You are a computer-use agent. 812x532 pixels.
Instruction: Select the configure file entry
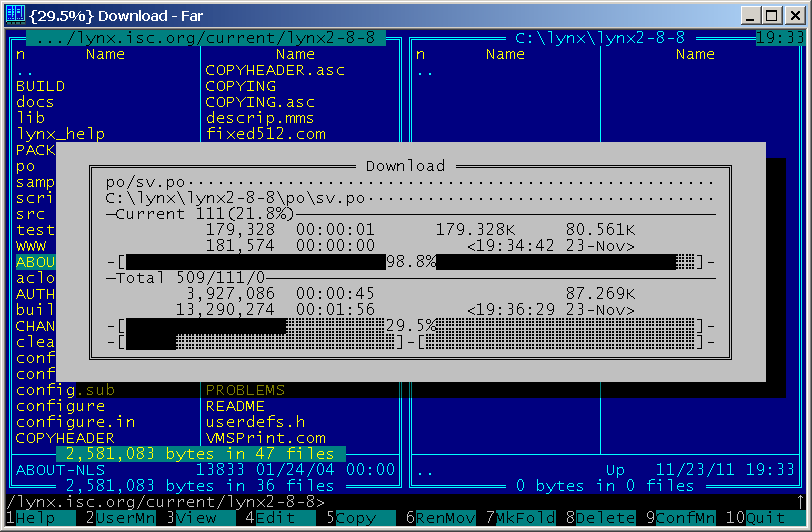(61, 406)
